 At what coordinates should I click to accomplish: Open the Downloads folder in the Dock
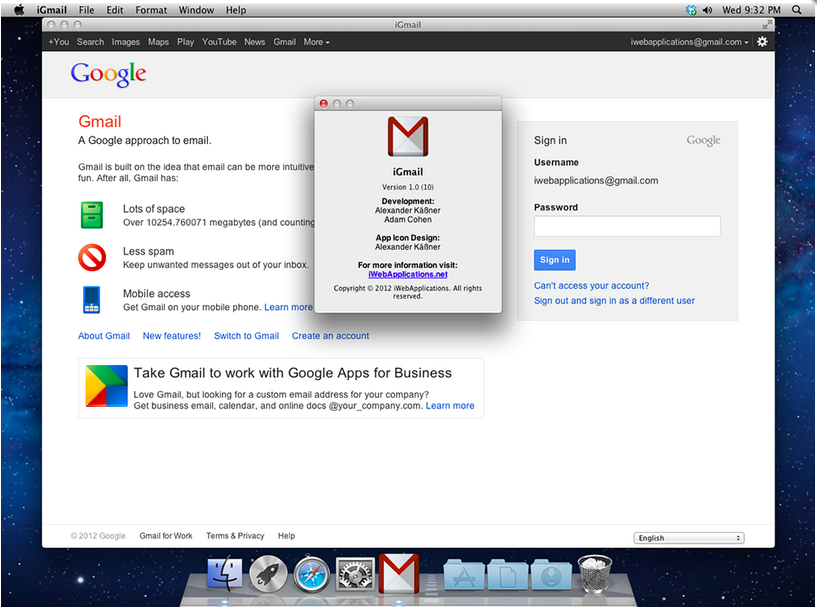[551, 575]
